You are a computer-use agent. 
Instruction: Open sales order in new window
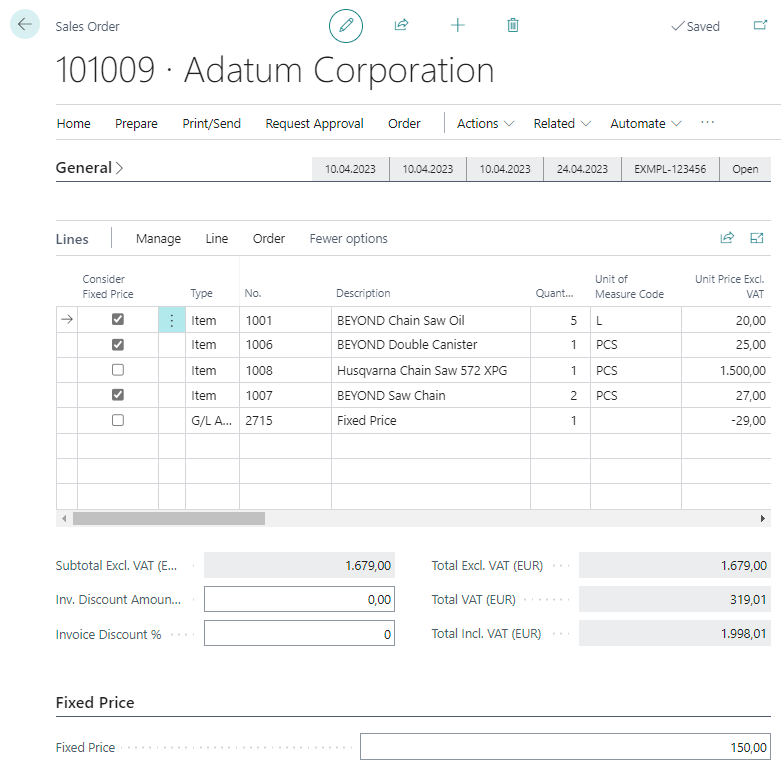point(760,26)
